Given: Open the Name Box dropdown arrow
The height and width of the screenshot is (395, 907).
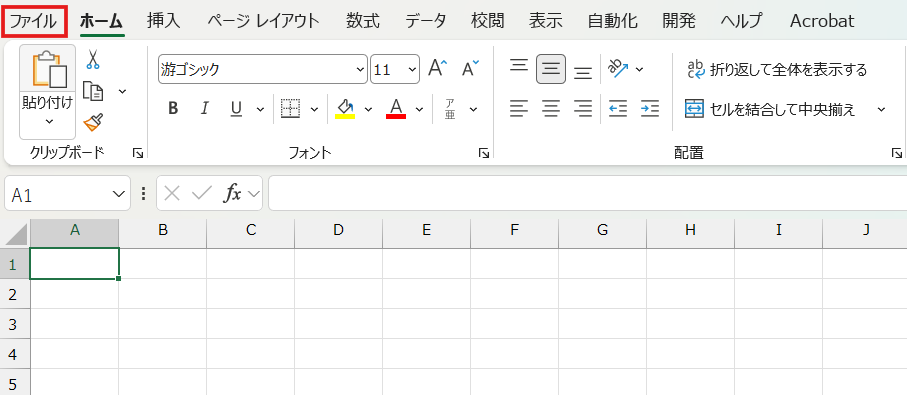Looking at the screenshot, I should [119, 194].
